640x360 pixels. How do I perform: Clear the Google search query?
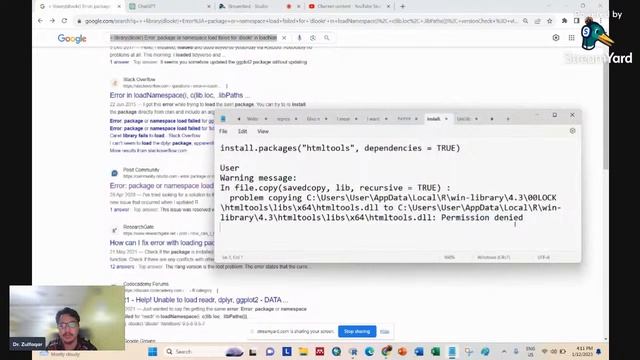pos(284,38)
